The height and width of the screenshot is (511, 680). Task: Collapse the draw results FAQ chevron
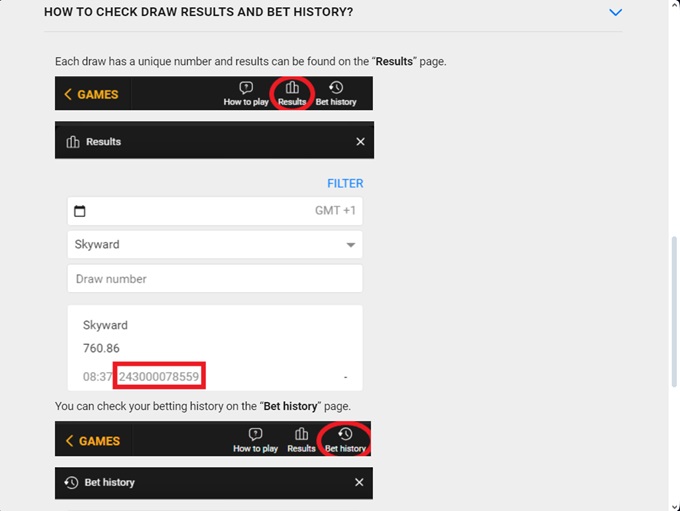tap(615, 12)
